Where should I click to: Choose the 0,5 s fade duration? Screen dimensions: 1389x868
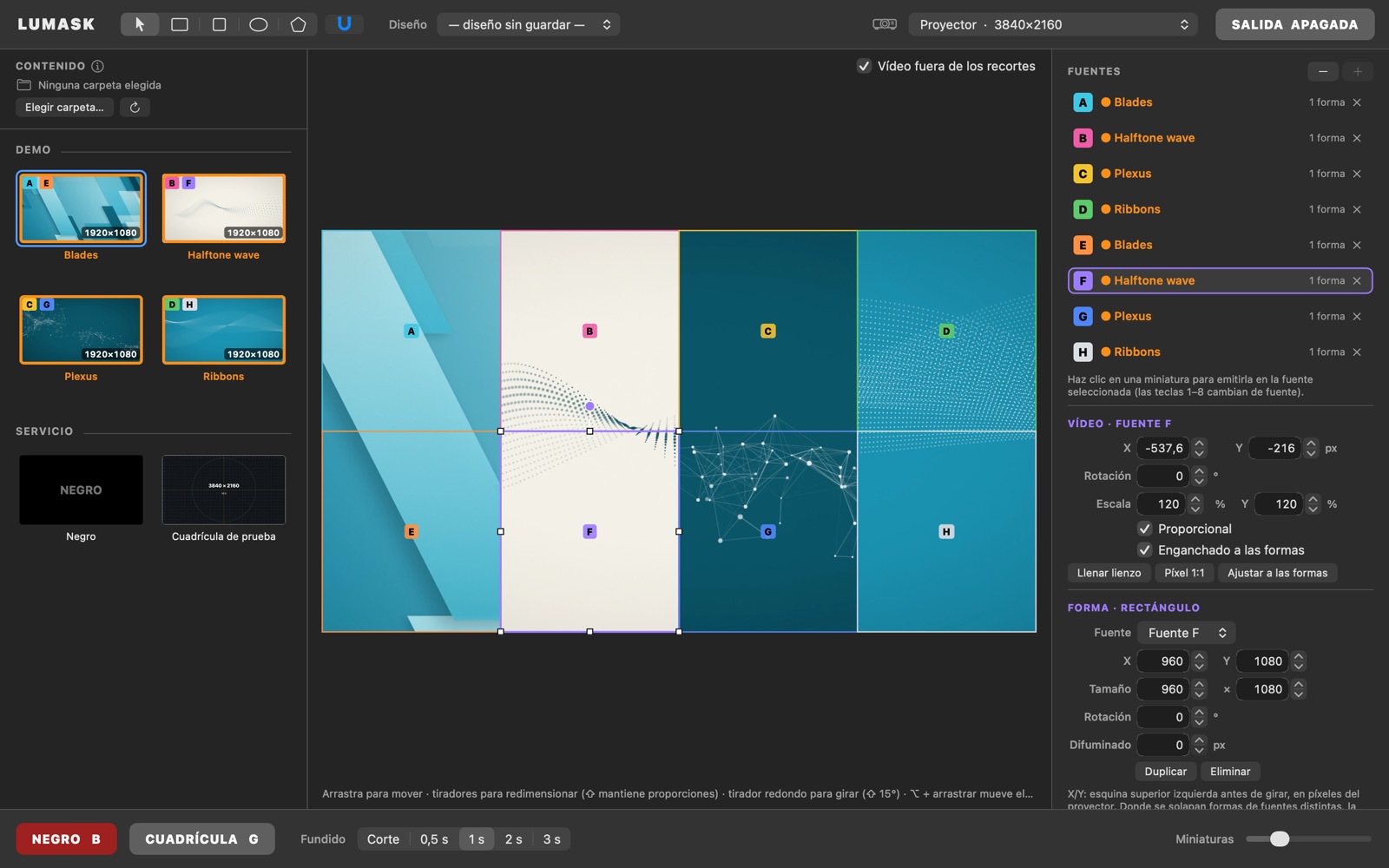[x=434, y=839]
